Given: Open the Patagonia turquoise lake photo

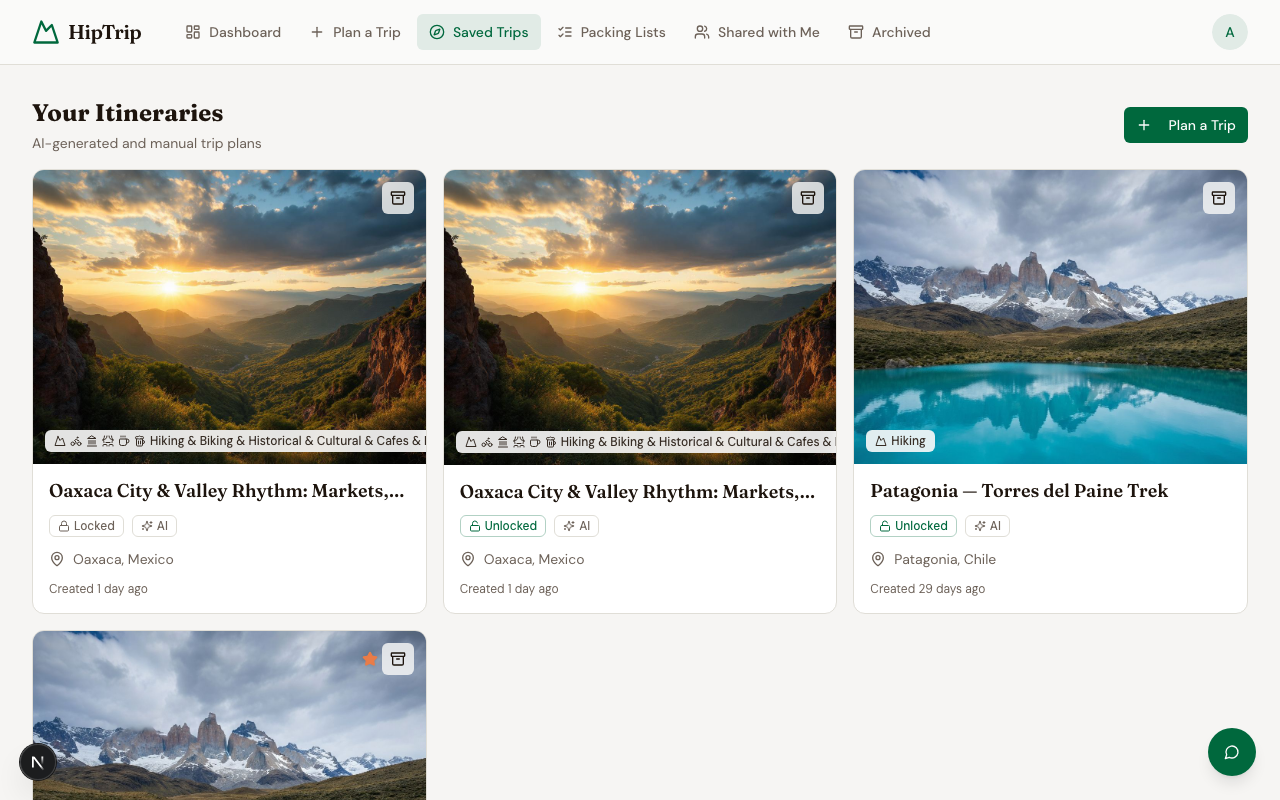Looking at the screenshot, I should (1050, 317).
